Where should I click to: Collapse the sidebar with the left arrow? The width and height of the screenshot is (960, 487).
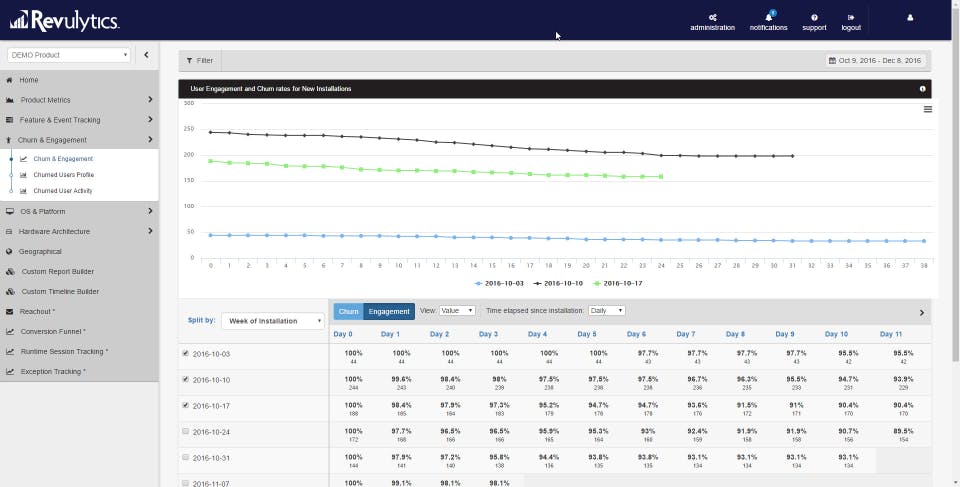[x=146, y=55]
